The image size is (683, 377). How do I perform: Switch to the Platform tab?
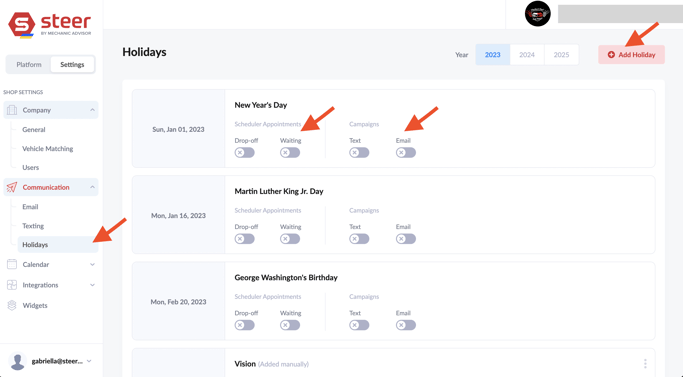pyautogui.click(x=29, y=65)
